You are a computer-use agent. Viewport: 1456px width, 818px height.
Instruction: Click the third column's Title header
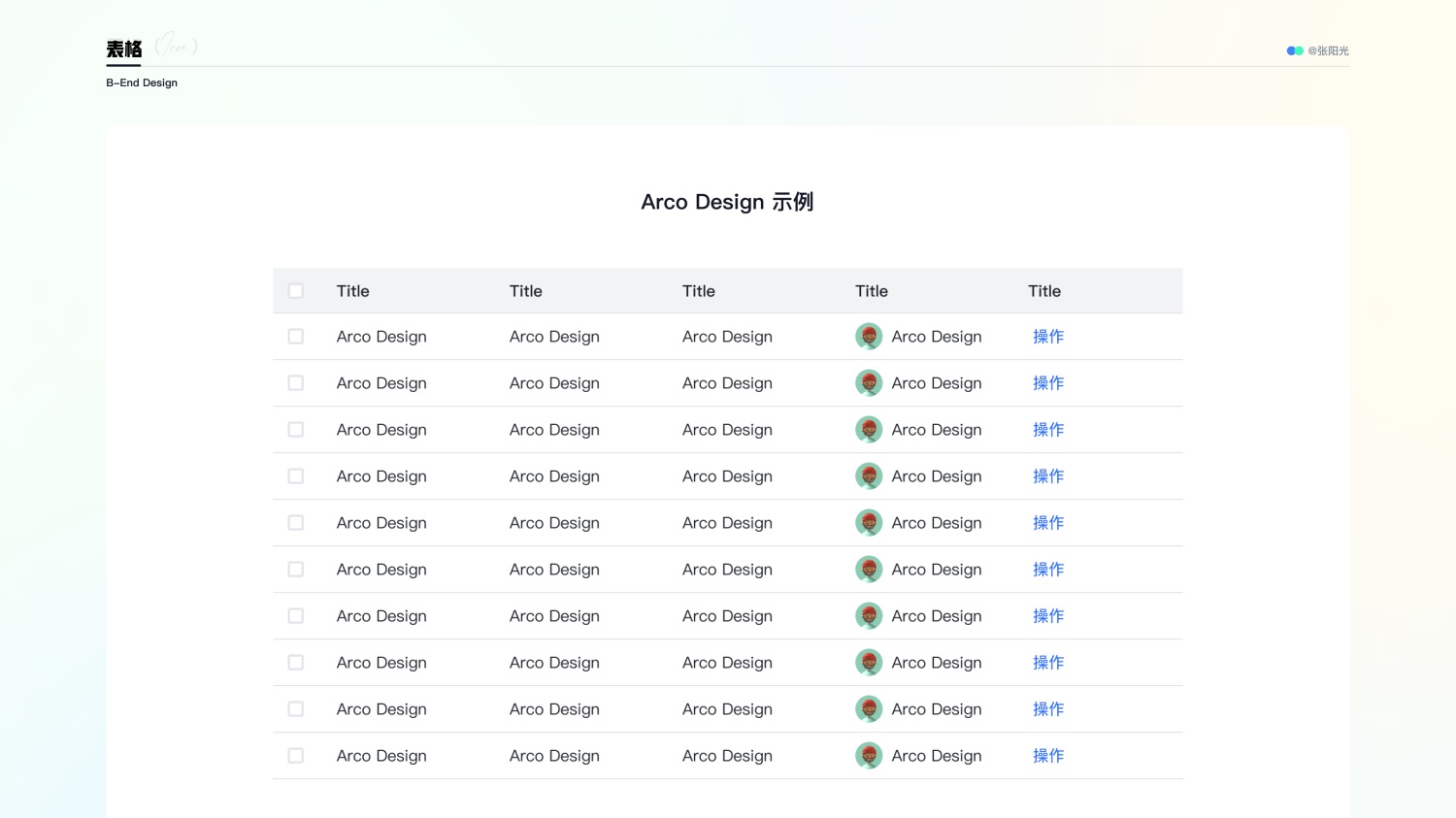699,291
